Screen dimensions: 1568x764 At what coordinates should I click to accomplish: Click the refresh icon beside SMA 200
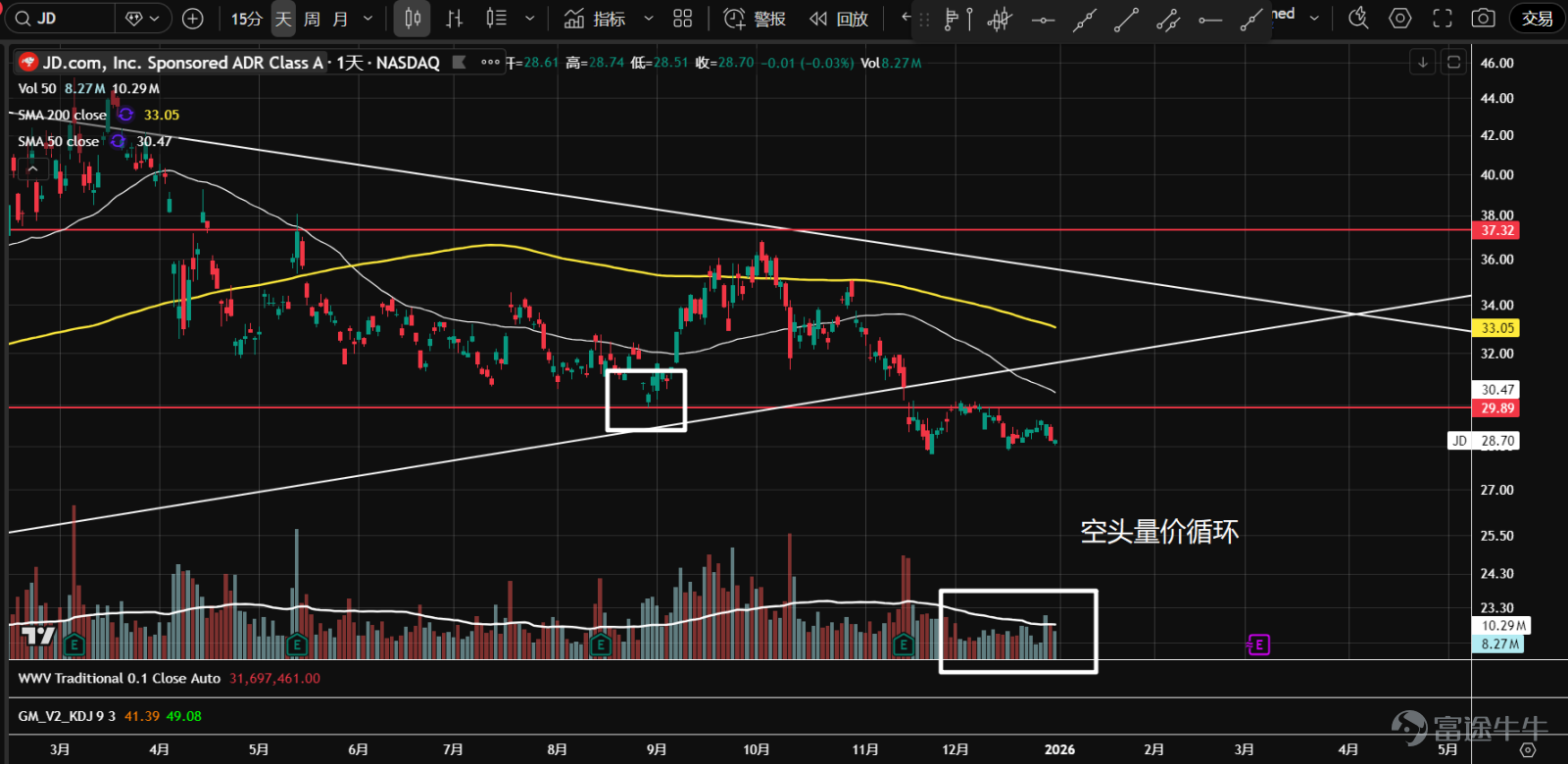pos(125,115)
